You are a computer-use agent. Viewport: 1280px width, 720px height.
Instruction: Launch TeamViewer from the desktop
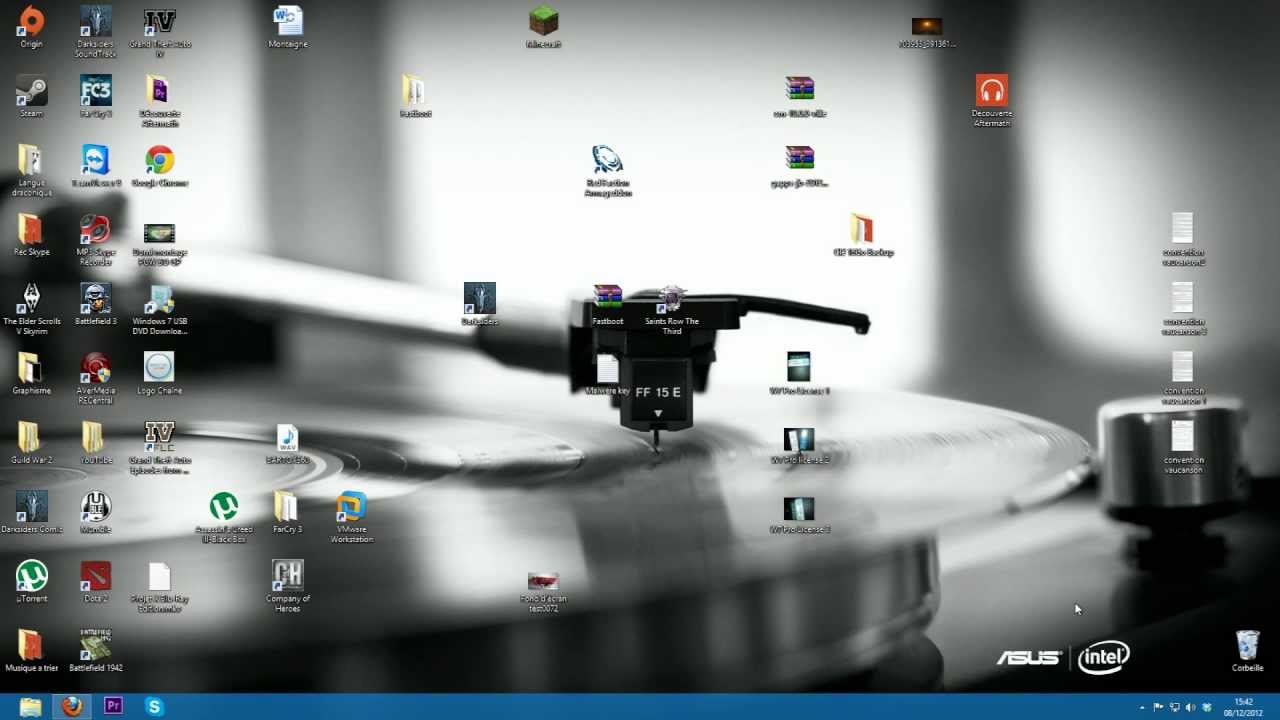pyautogui.click(x=96, y=160)
